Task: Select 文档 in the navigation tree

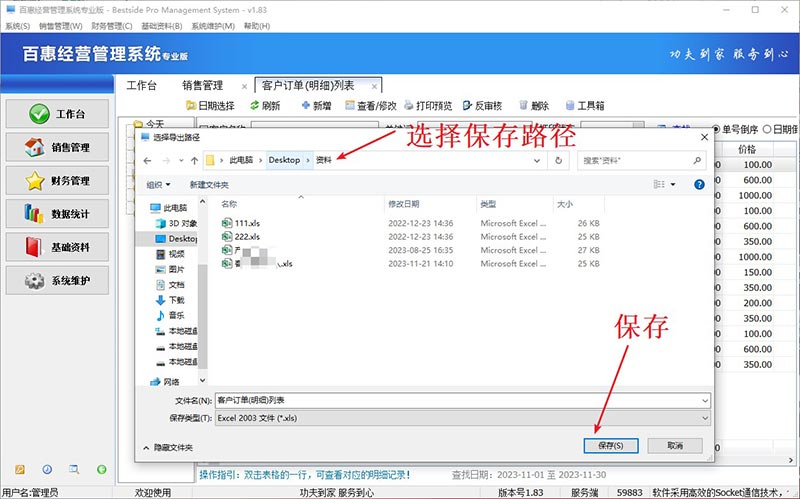Action: pos(170,285)
